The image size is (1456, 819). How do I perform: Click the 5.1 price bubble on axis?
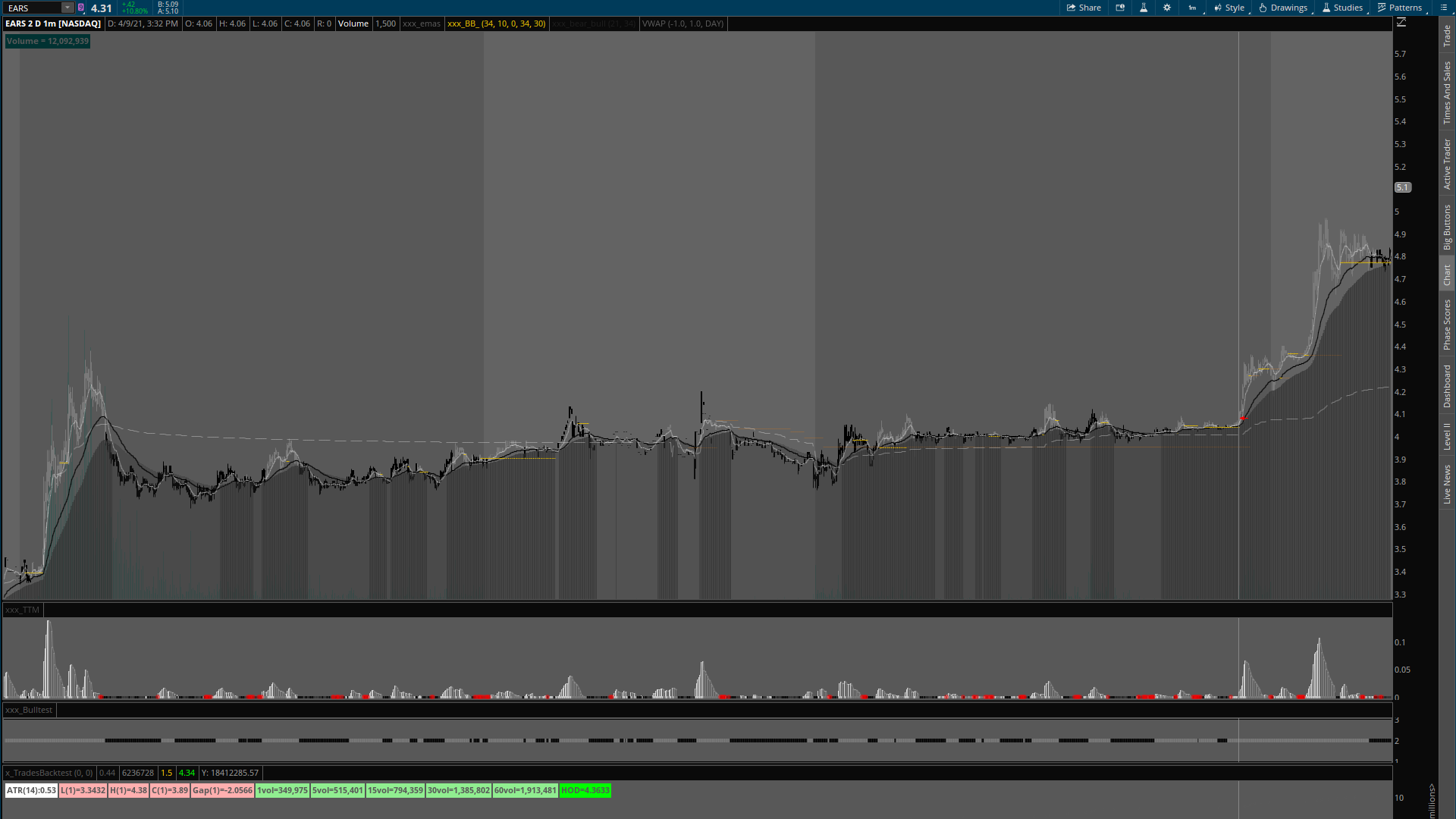(x=1402, y=187)
